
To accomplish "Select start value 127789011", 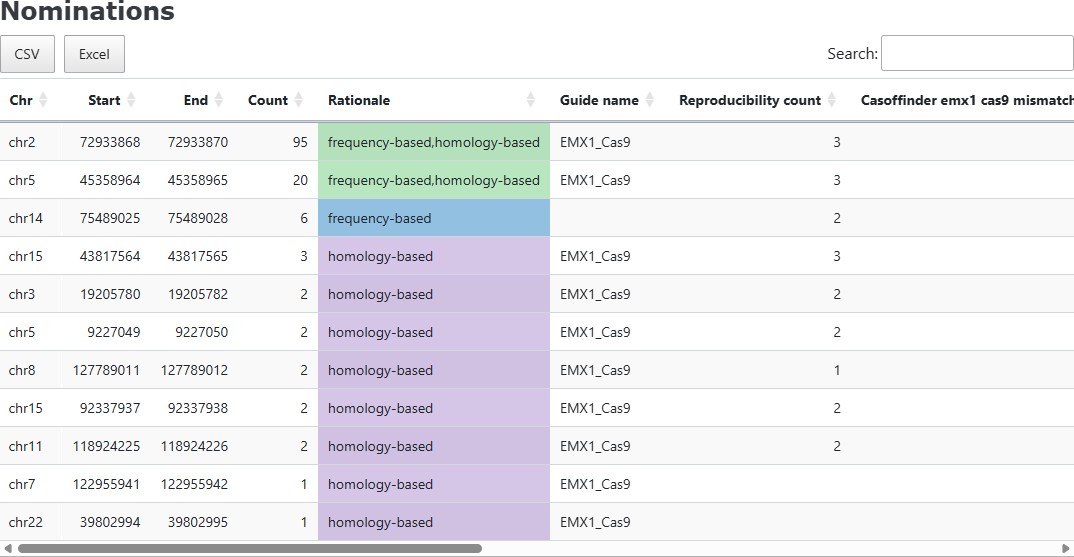I will coord(106,371).
